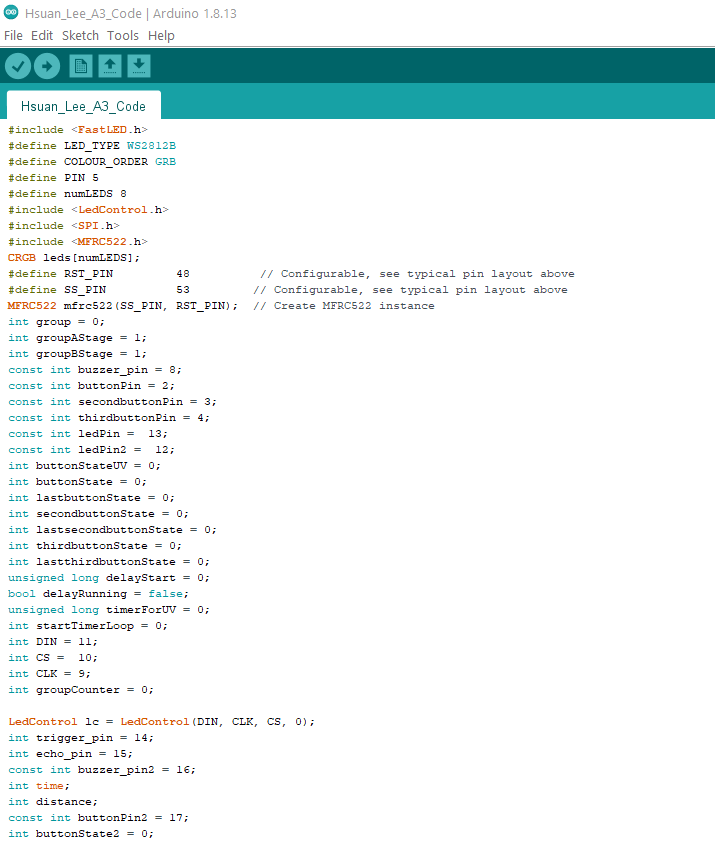Click 'const int ledPin = 13;' line

88,434
